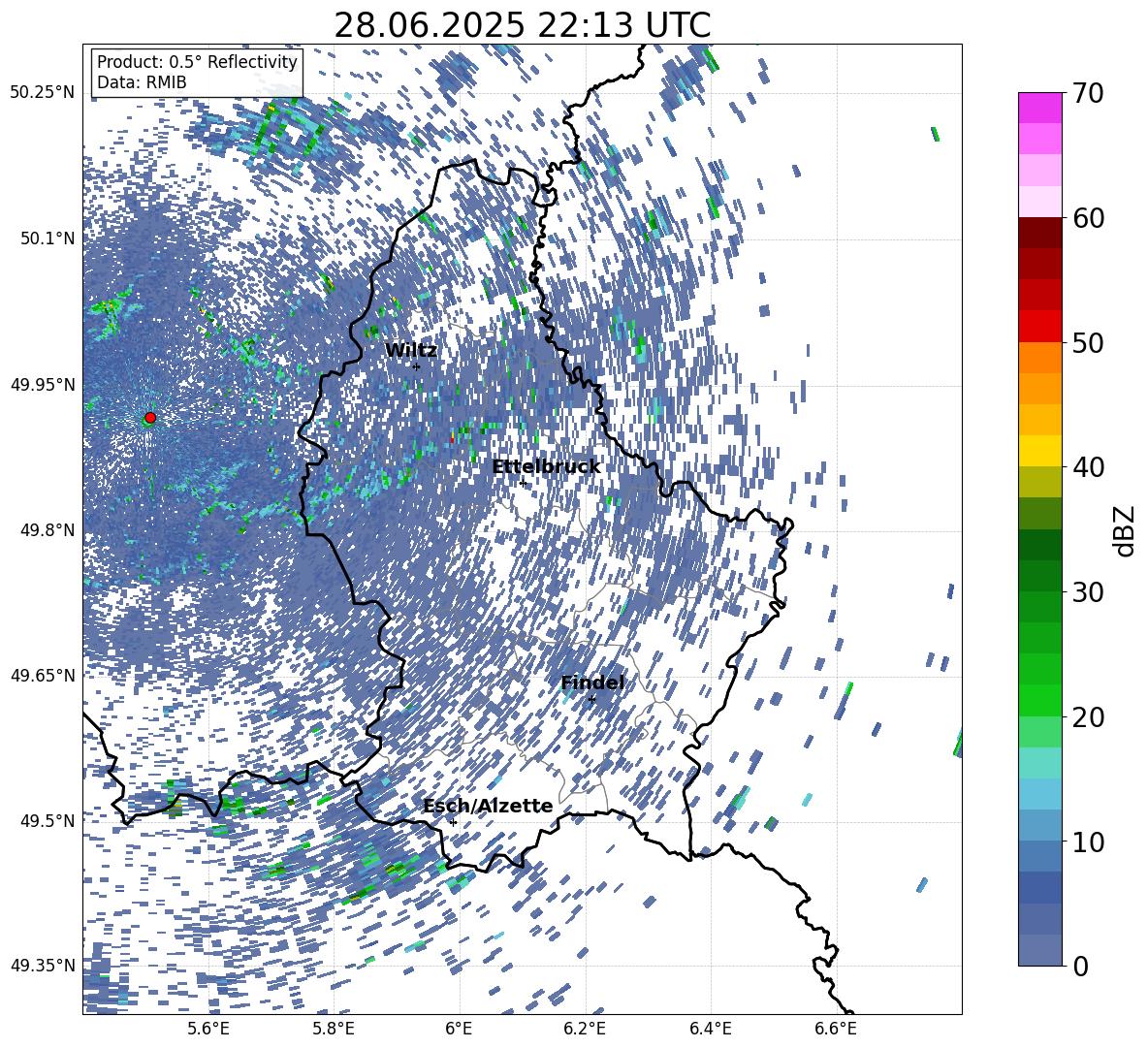Click the Findel city label

click(x=592, y=683)
